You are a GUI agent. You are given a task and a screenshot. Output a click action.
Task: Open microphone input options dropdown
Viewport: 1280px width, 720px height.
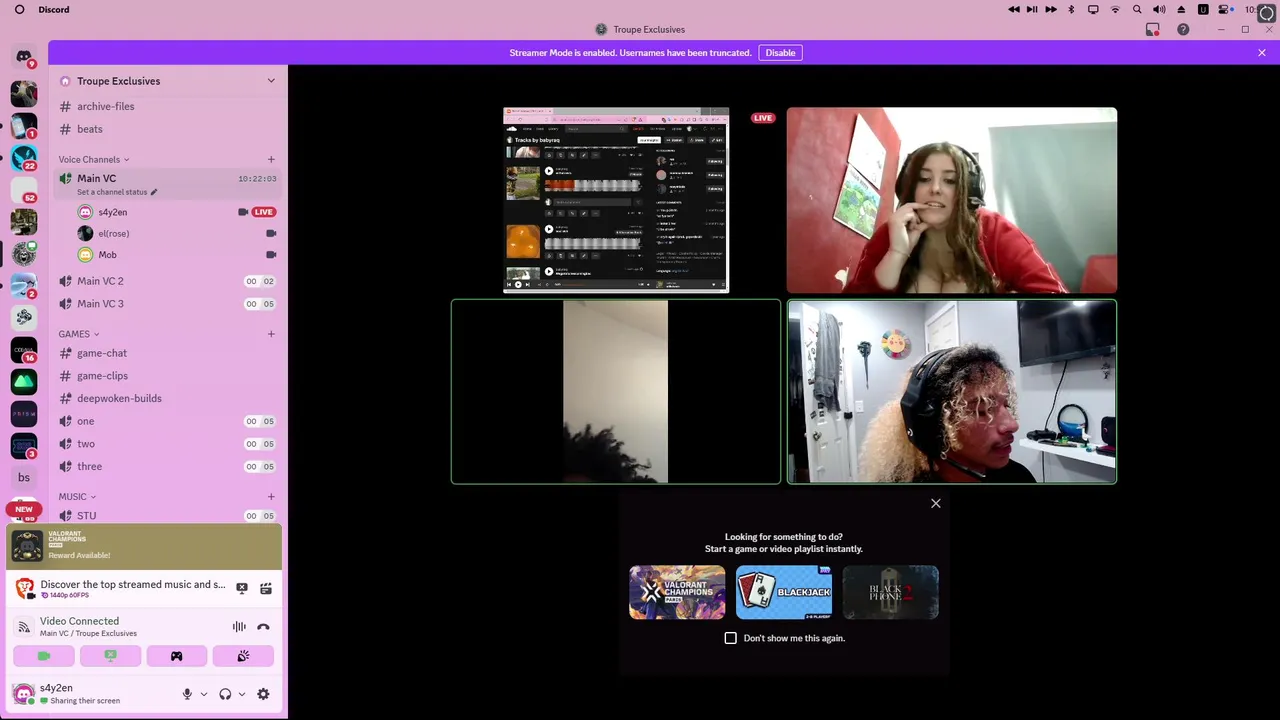point(204,694)
